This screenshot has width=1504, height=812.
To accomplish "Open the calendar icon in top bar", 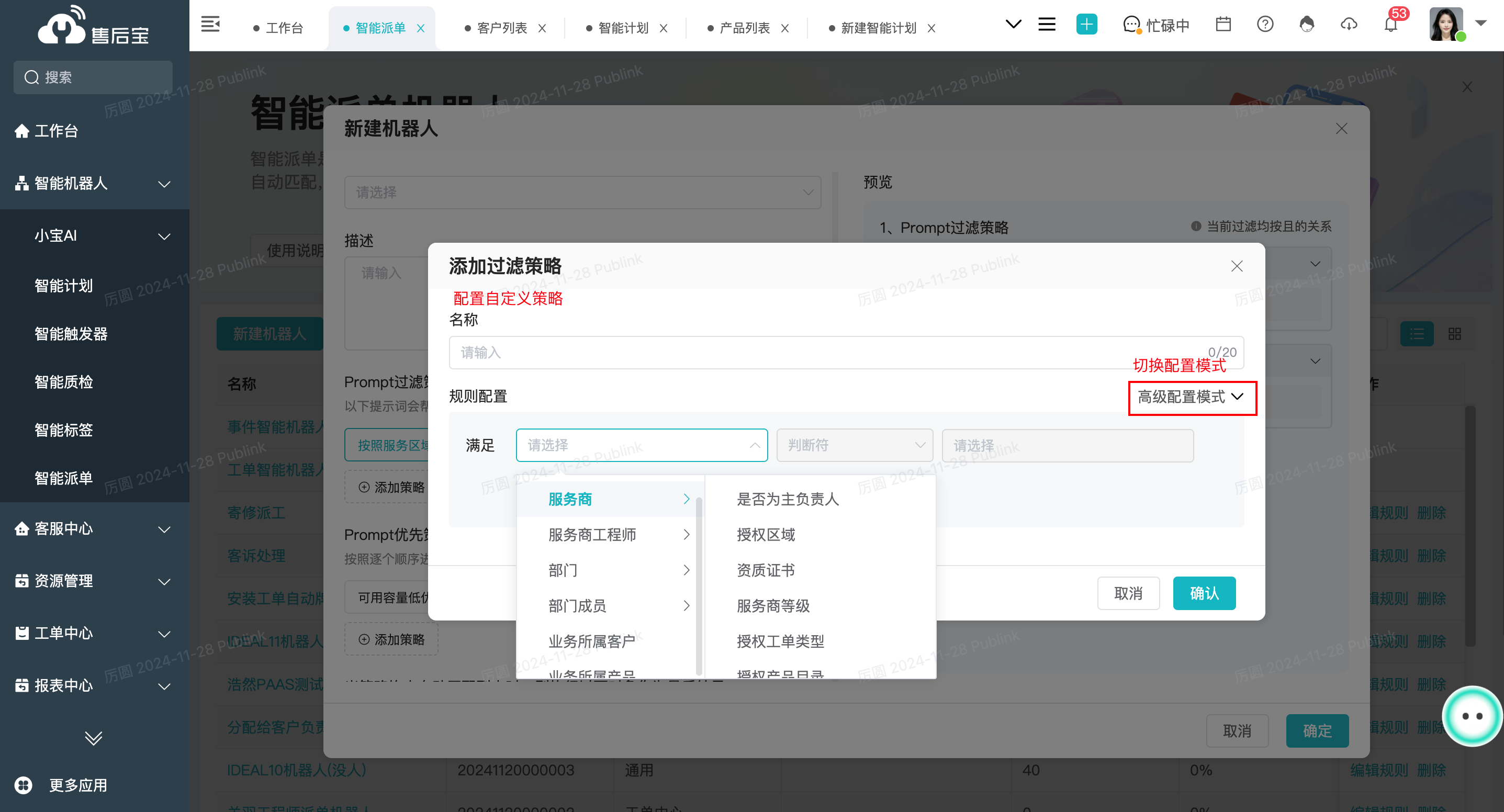I will click(1222, 25).
